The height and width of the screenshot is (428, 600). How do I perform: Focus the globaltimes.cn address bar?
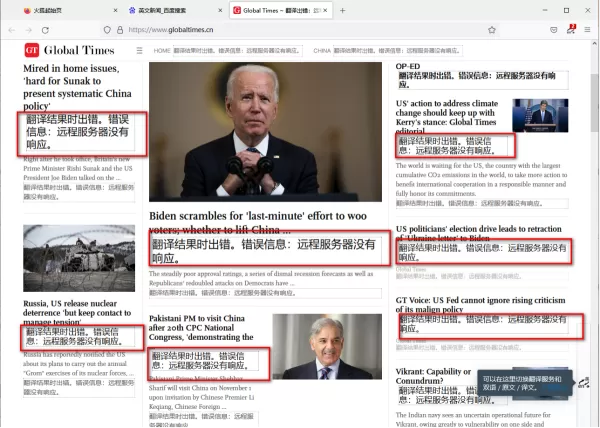pyautogui.click(x=302, y=30)
